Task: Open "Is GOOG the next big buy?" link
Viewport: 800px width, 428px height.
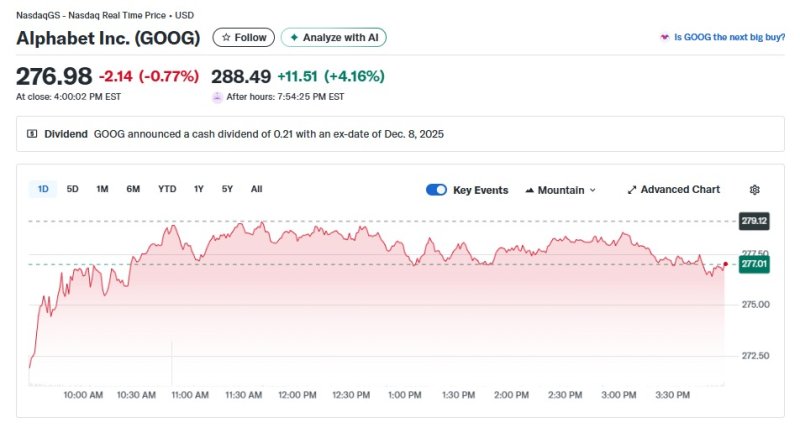Action: pyautogui.click(x=728, y=38)
